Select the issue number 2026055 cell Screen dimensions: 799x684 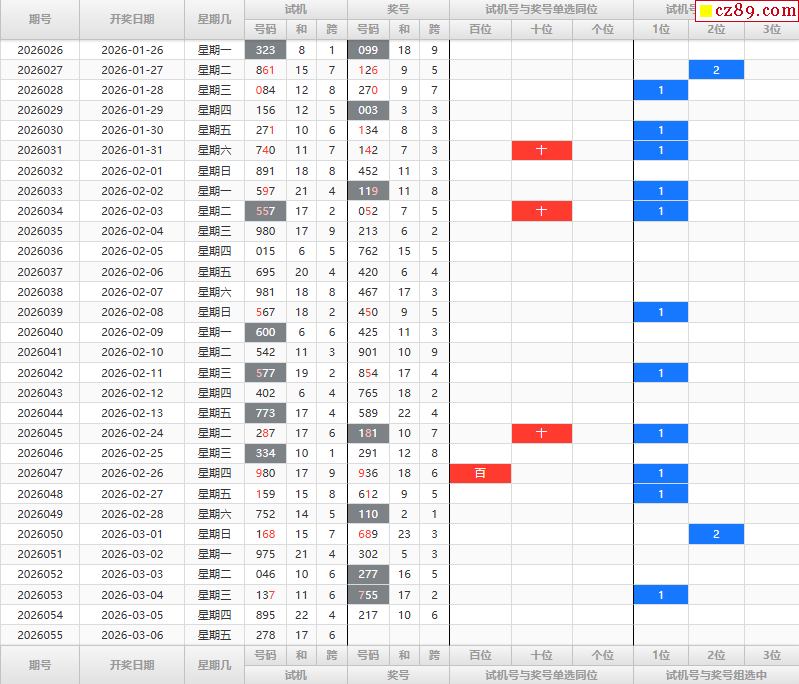[40, 635]
